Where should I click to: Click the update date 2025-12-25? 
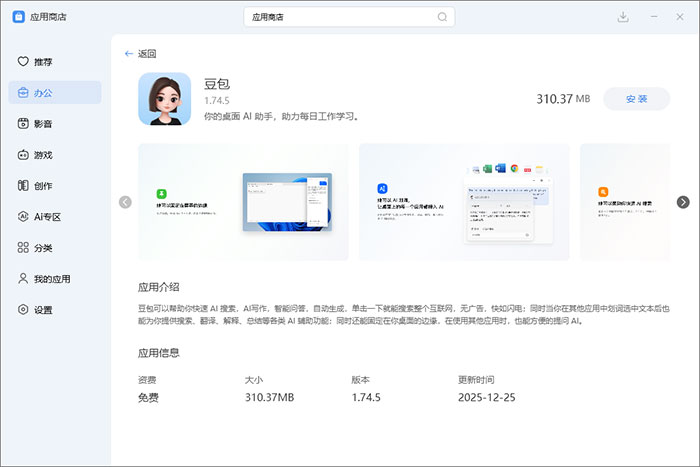(x=487, y=397)
